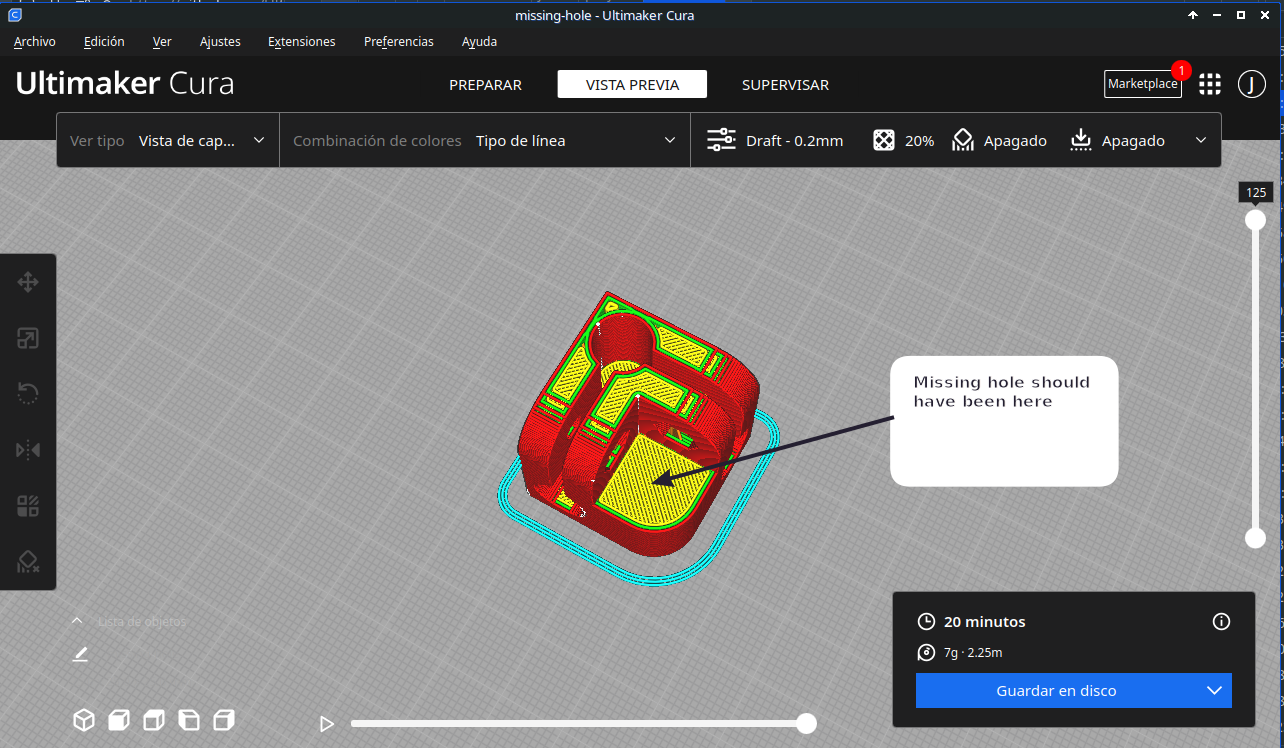The width and height of the screenshot is (1284, 748).
Task: Switch to the SUPERVISAR stage tab
Action: point(785,85)
